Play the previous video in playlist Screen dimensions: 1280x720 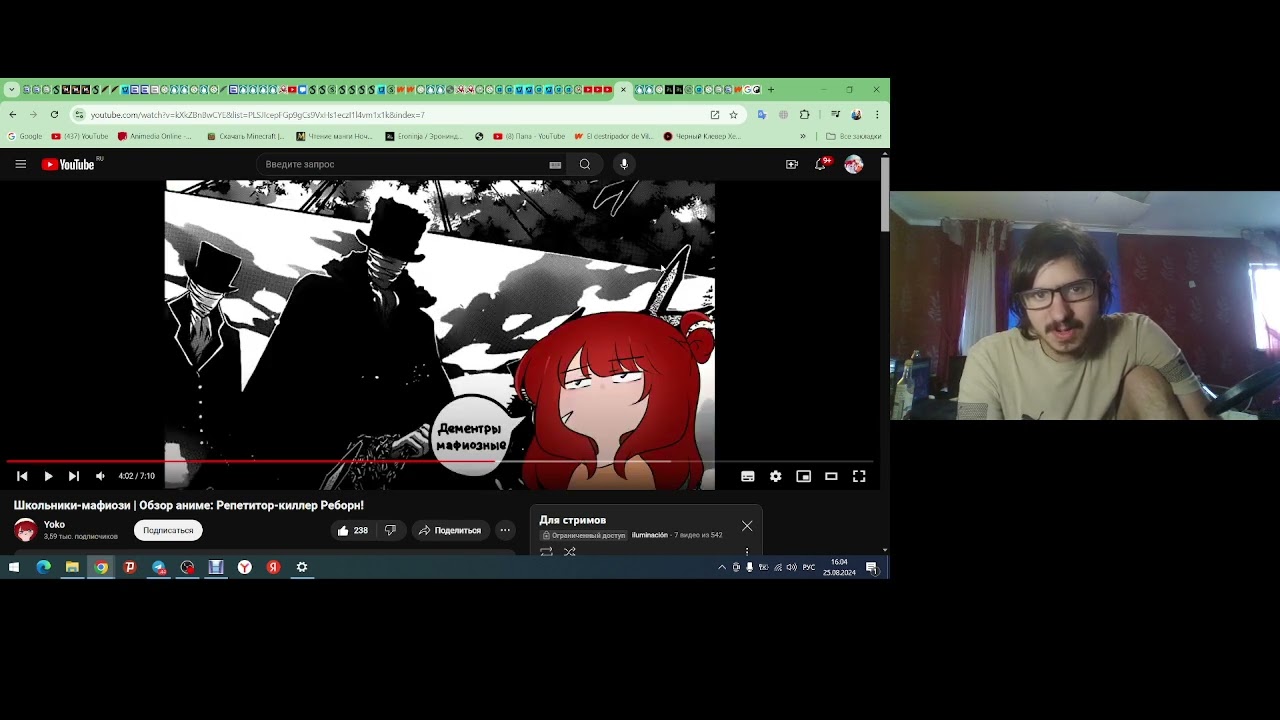click(x=22, y=476)
